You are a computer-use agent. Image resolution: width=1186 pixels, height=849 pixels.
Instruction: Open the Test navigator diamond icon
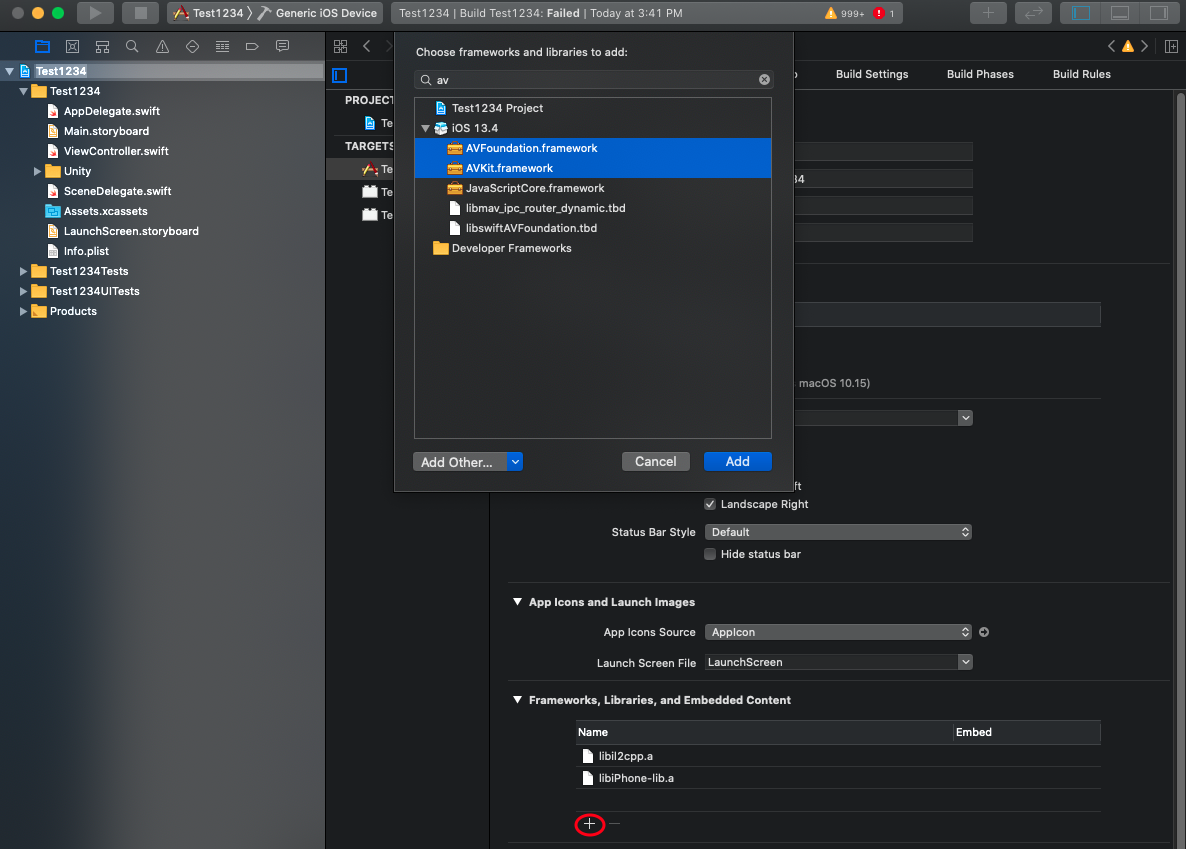click(x=192, y=46)
